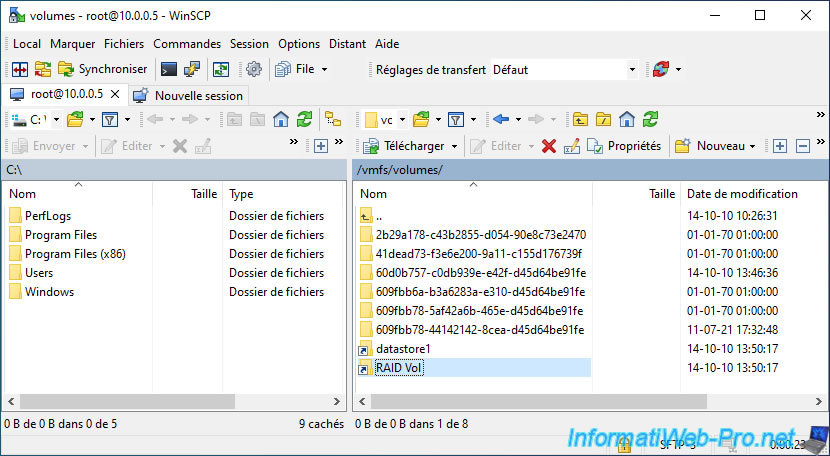Open the Fichiers menu

click(x=124, y=44)
